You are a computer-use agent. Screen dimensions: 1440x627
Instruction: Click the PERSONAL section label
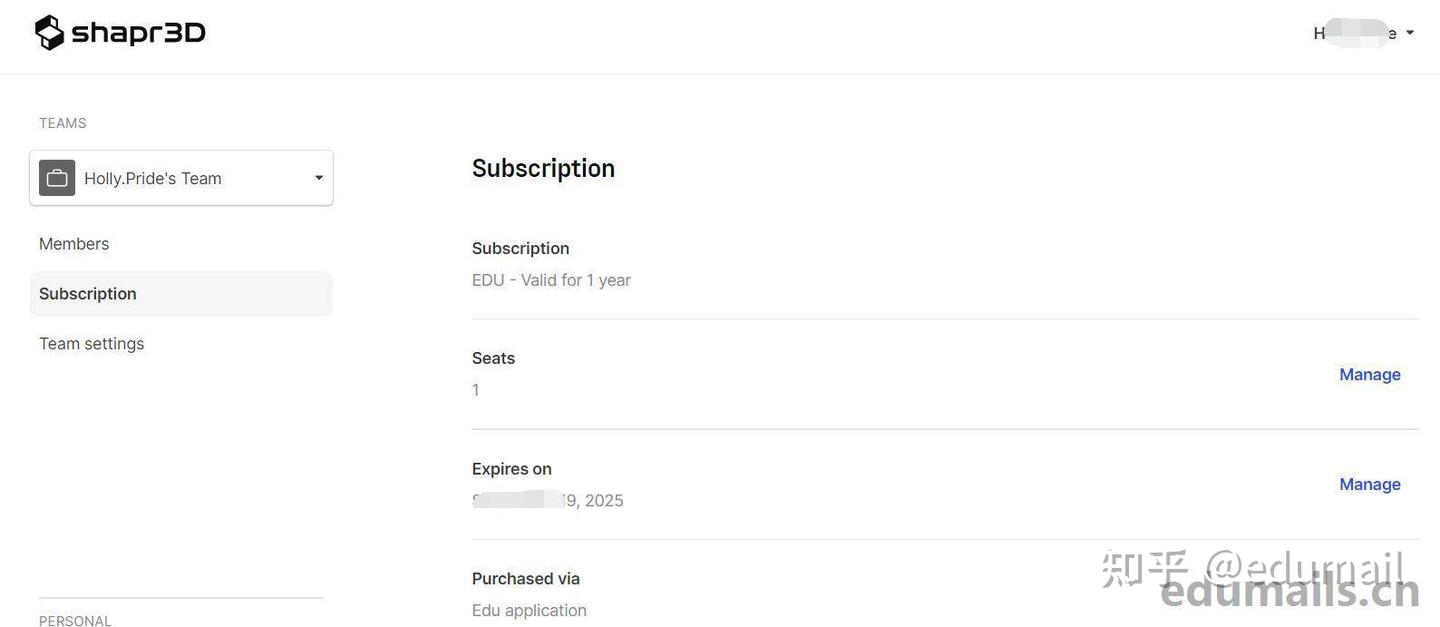[x=75, y=620]
